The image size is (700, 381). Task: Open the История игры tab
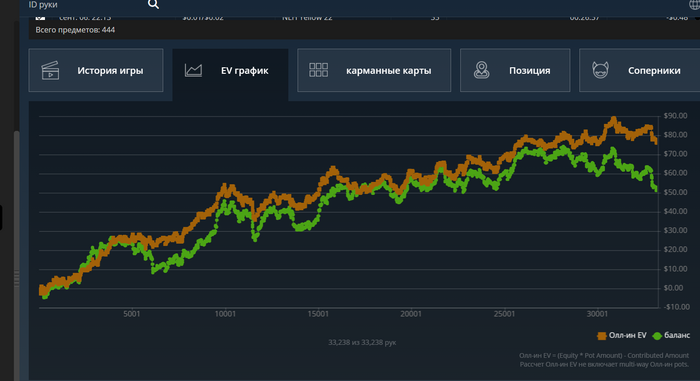point(96,71)
